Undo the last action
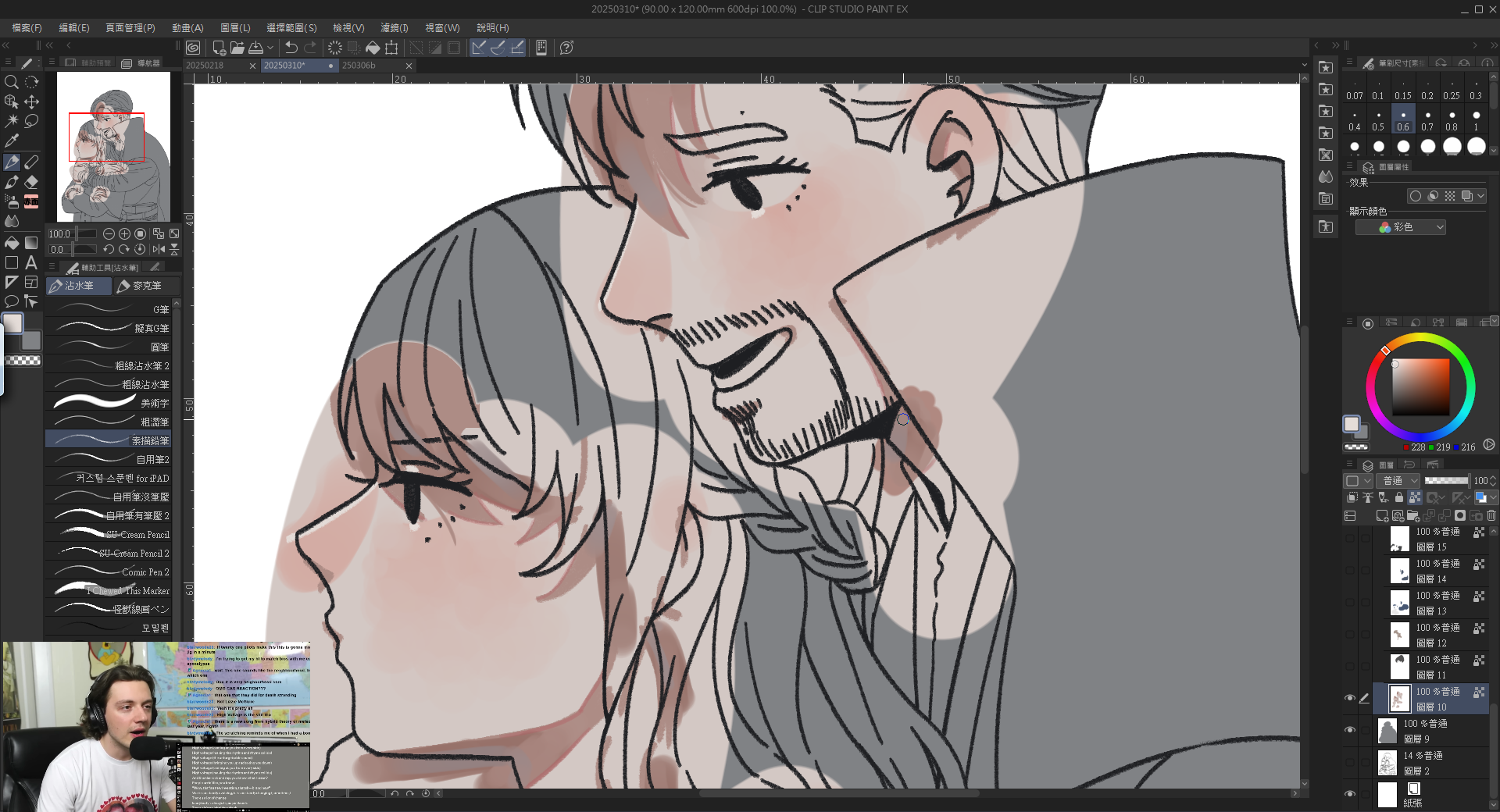Image resolution: width=1500 pixels, height=812 pixels. [291, 48]
